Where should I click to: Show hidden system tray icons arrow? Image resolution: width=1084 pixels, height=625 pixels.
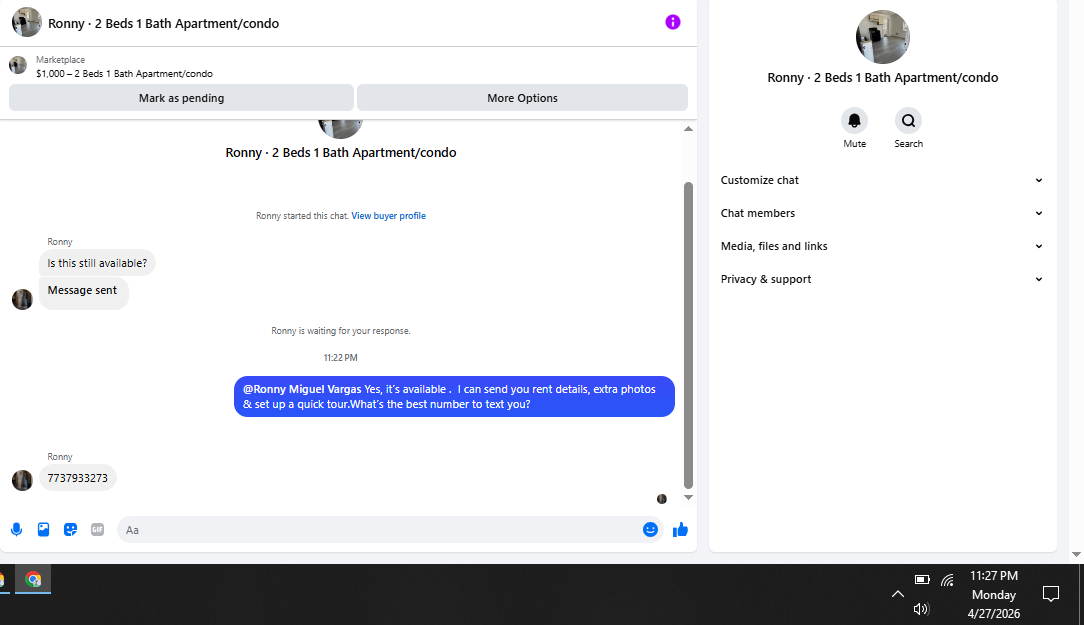coord(897,594)
